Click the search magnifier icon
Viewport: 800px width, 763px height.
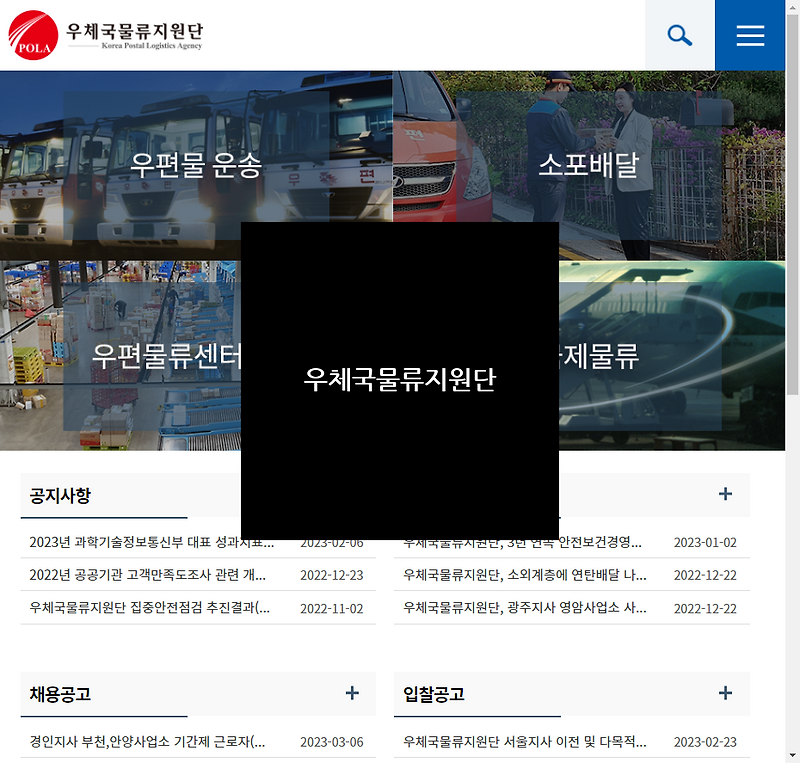coord(680,34)
